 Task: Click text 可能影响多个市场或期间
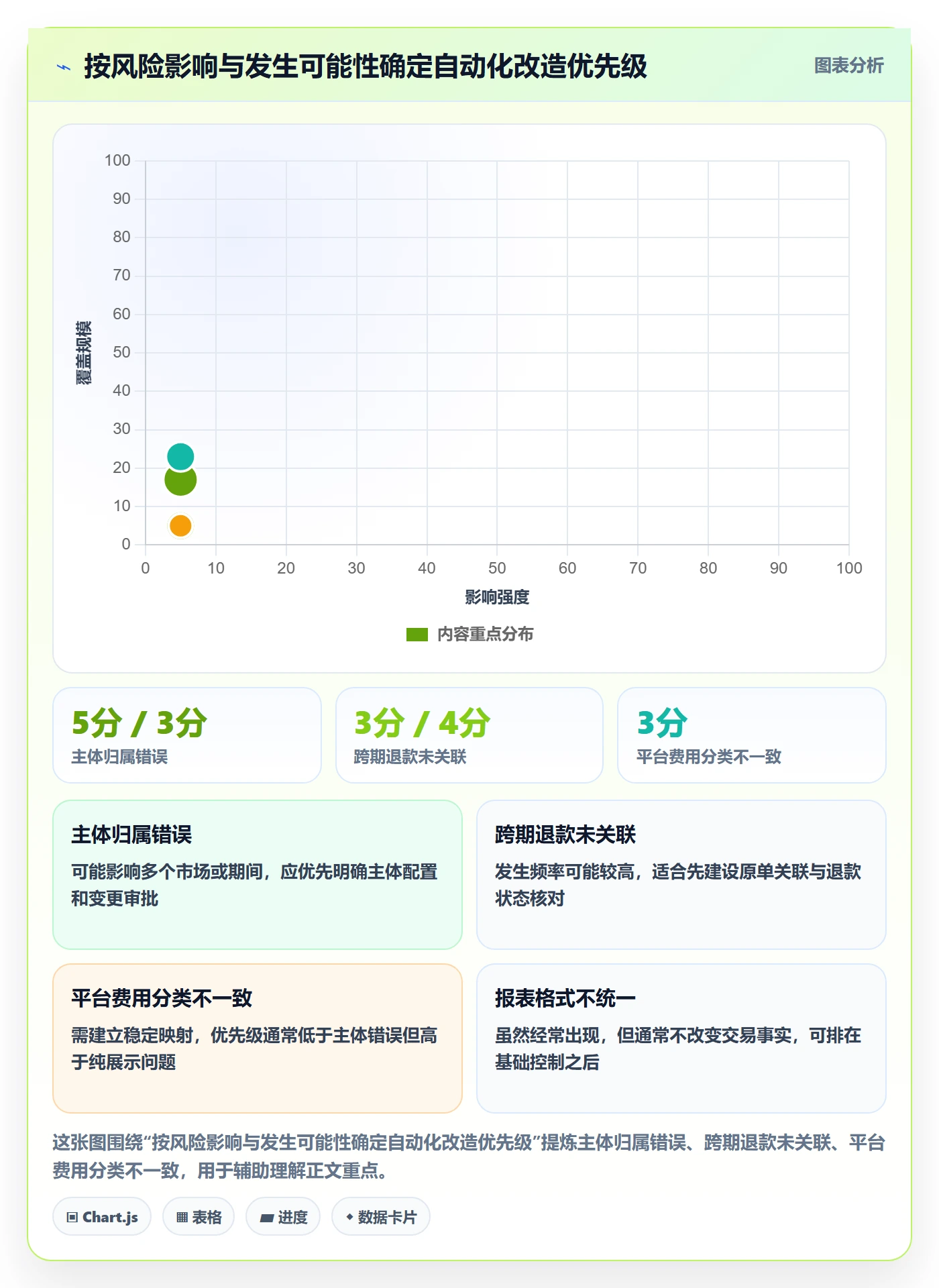click(x=167, y=872)
